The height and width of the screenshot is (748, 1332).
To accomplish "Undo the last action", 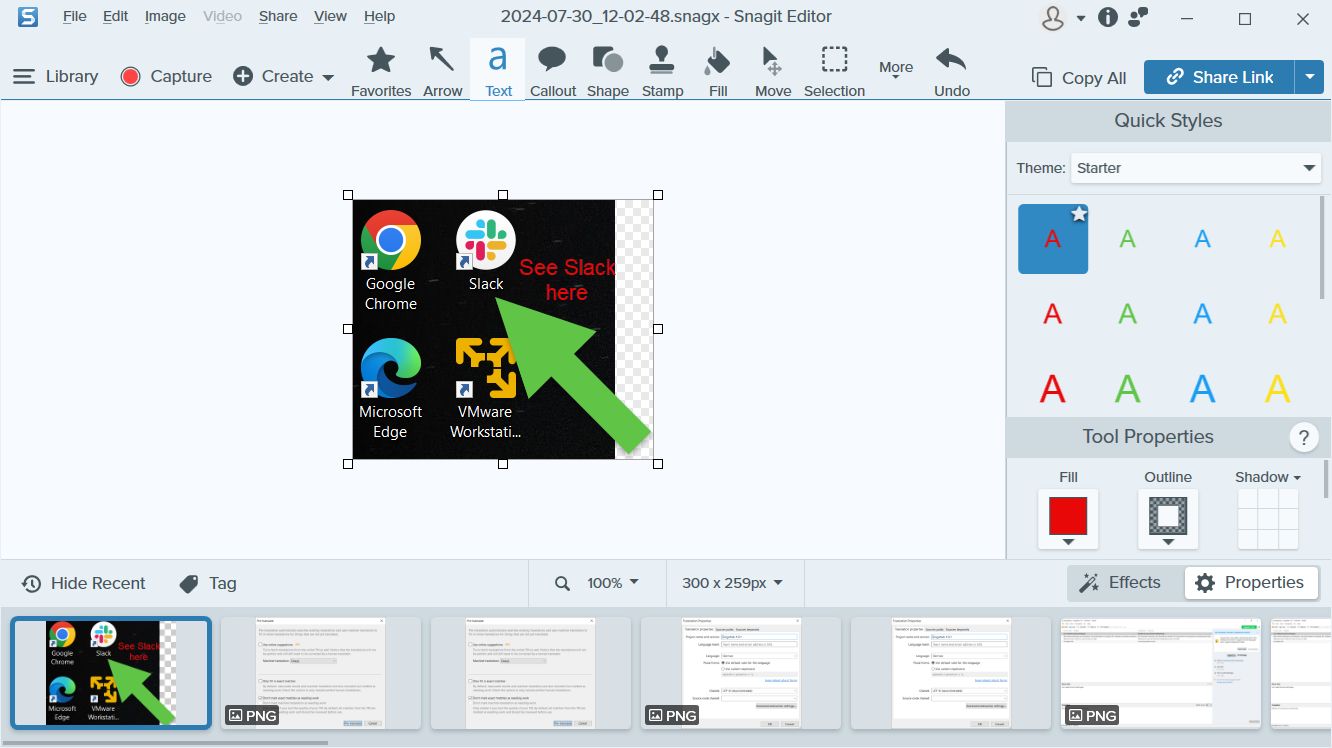I will [x=952, y=71].
